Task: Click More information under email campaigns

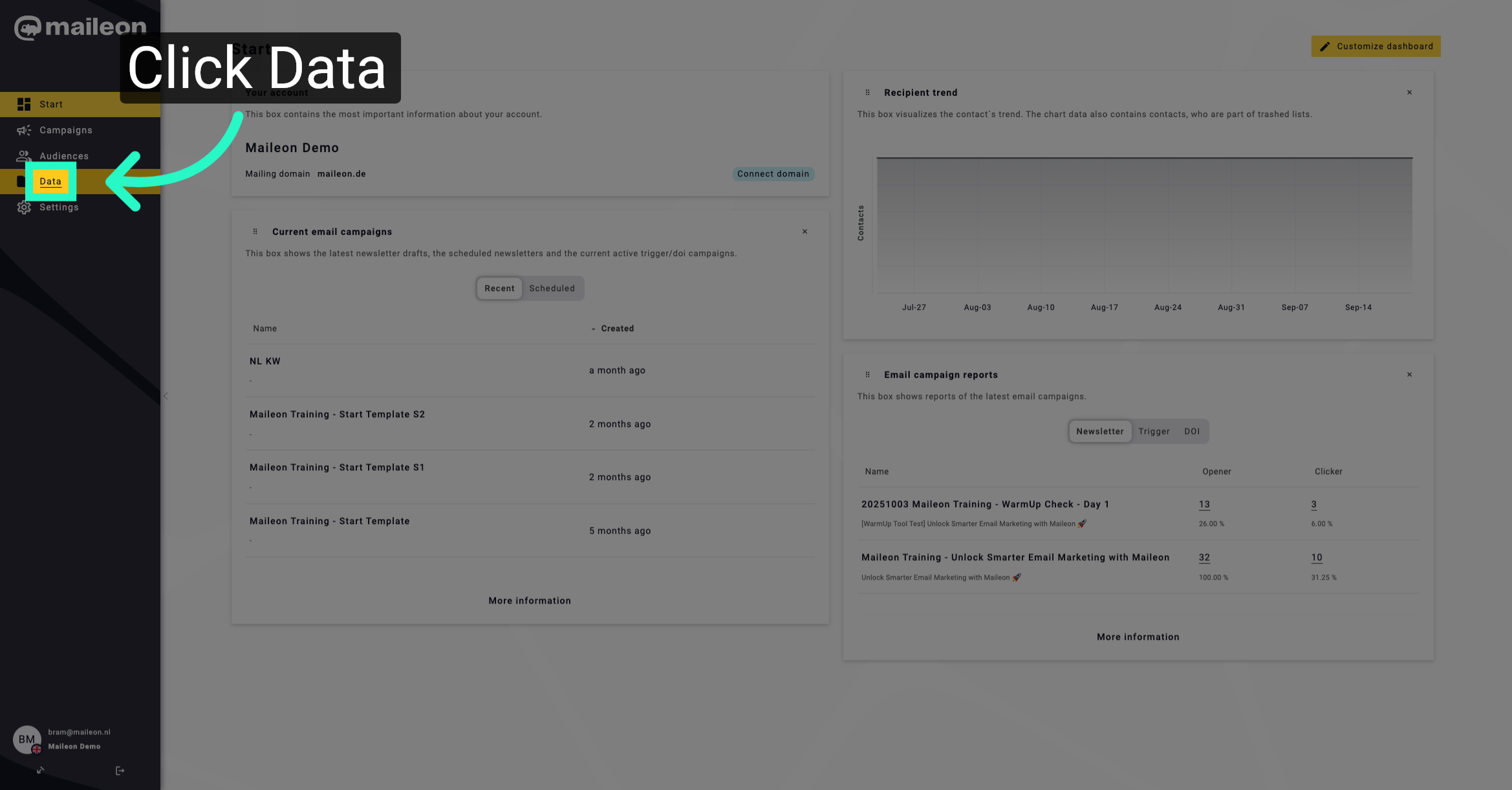Action: [x=530, y=601]
